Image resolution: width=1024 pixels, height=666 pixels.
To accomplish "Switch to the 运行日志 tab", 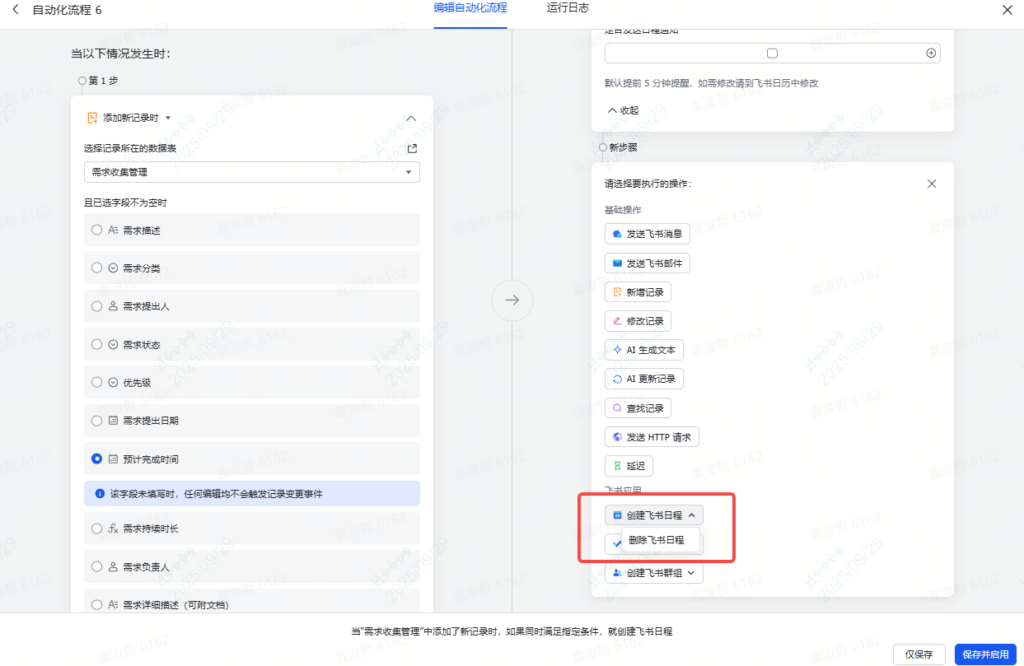I will (568, 8).
